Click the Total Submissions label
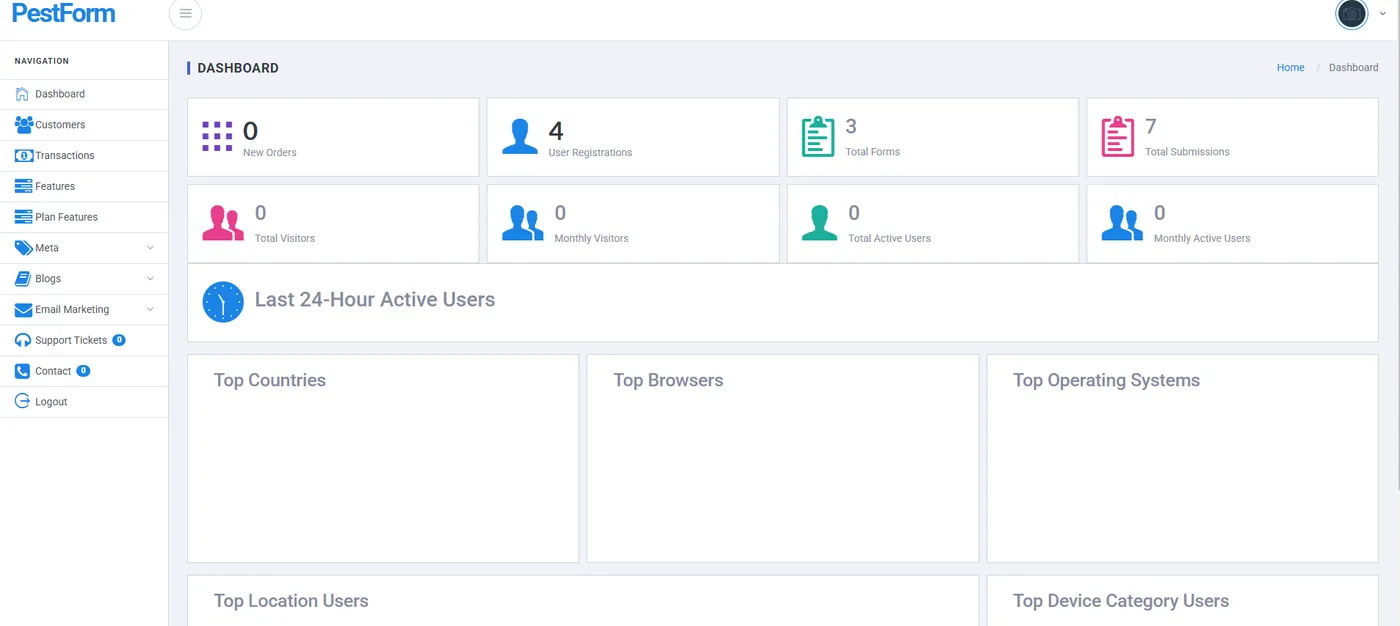1400x626 pixels. pos(1187,152)
